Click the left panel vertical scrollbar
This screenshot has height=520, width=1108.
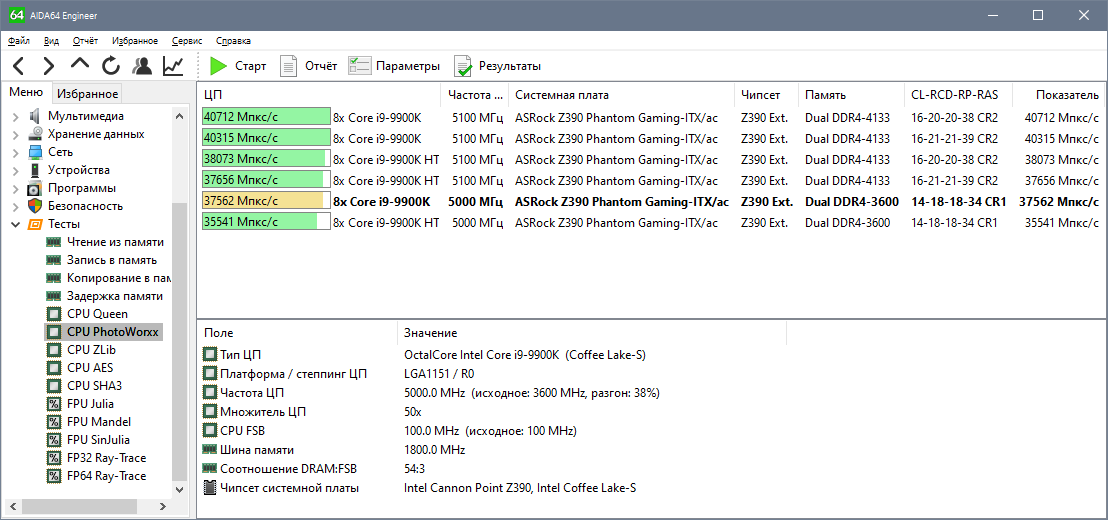pyautogui.click(x=180, y=300)
